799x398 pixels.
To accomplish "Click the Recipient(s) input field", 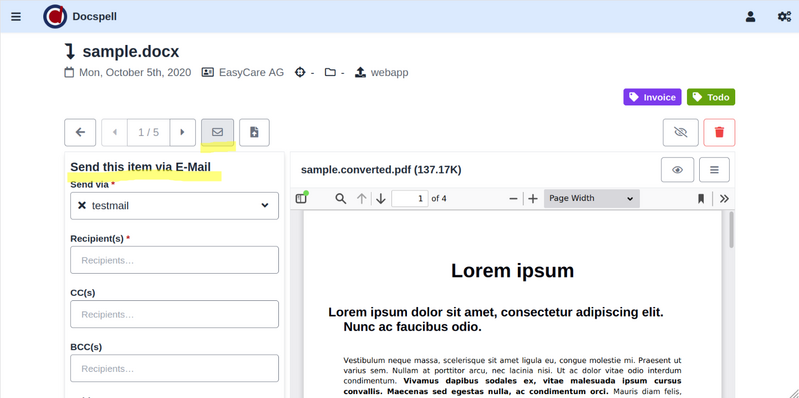I will pyautogui.click(x=174, y=260).
